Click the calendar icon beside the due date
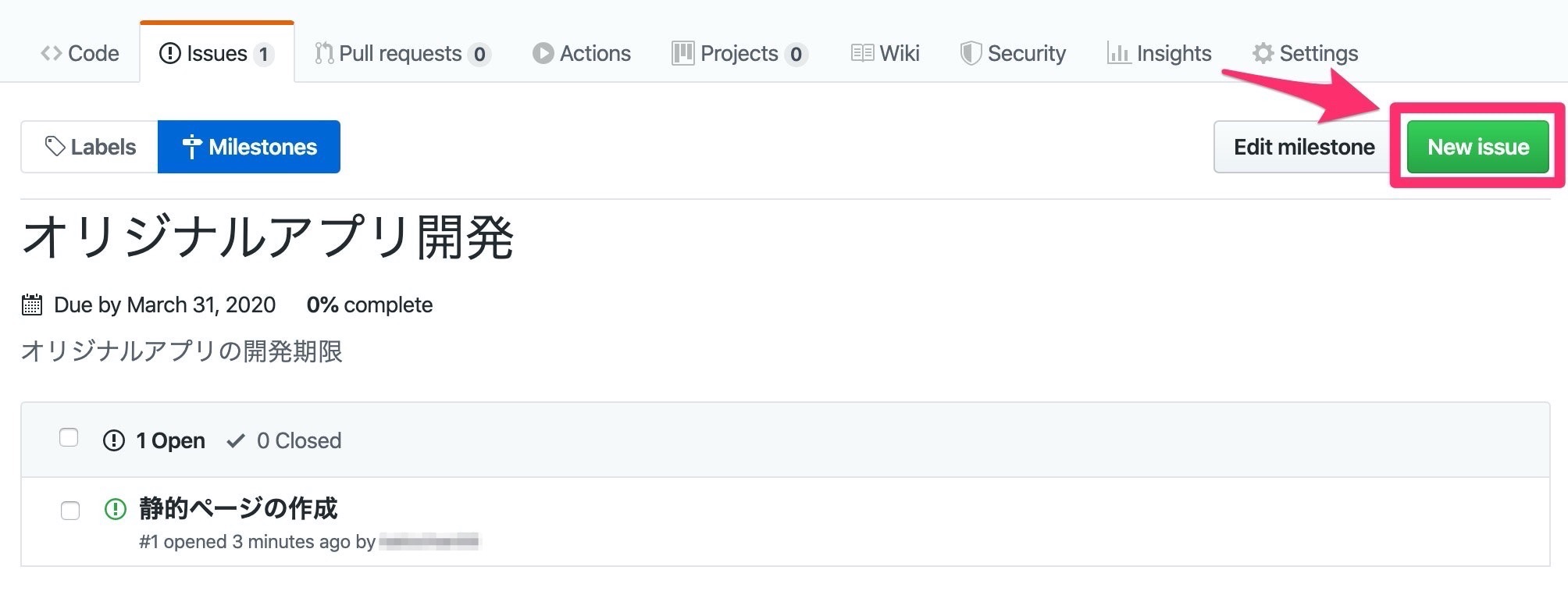 (x=30, y=305)
